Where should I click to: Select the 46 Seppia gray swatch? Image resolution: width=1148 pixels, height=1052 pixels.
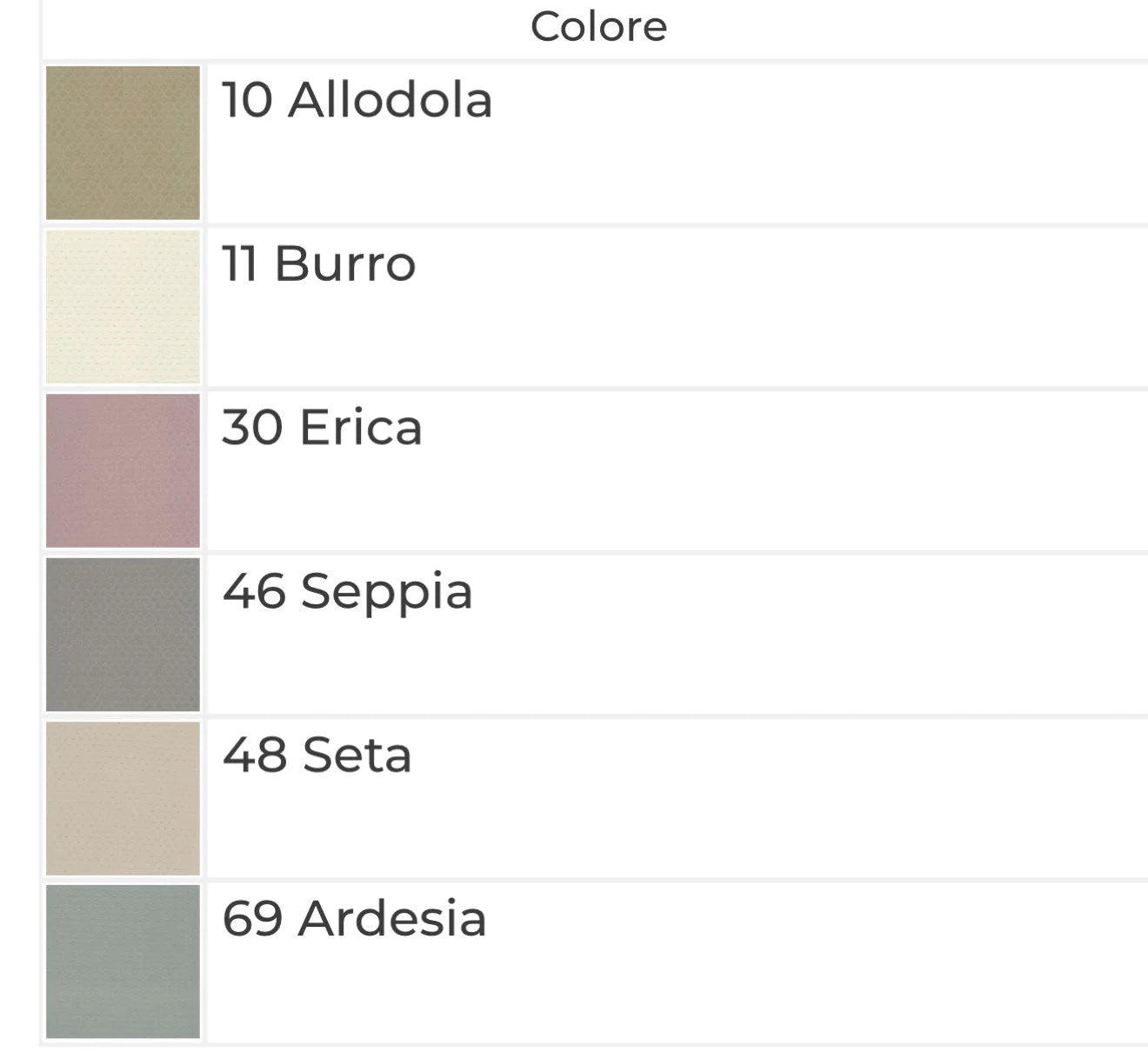point(123,635)
